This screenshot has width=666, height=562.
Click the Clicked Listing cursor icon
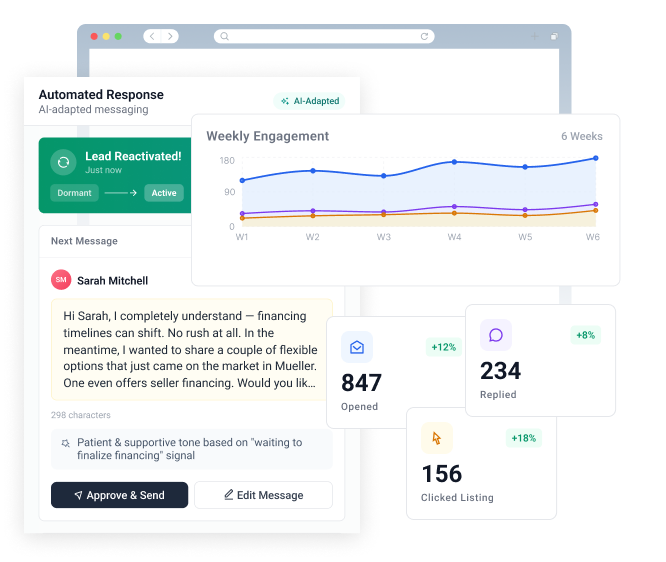pos(436,438)
